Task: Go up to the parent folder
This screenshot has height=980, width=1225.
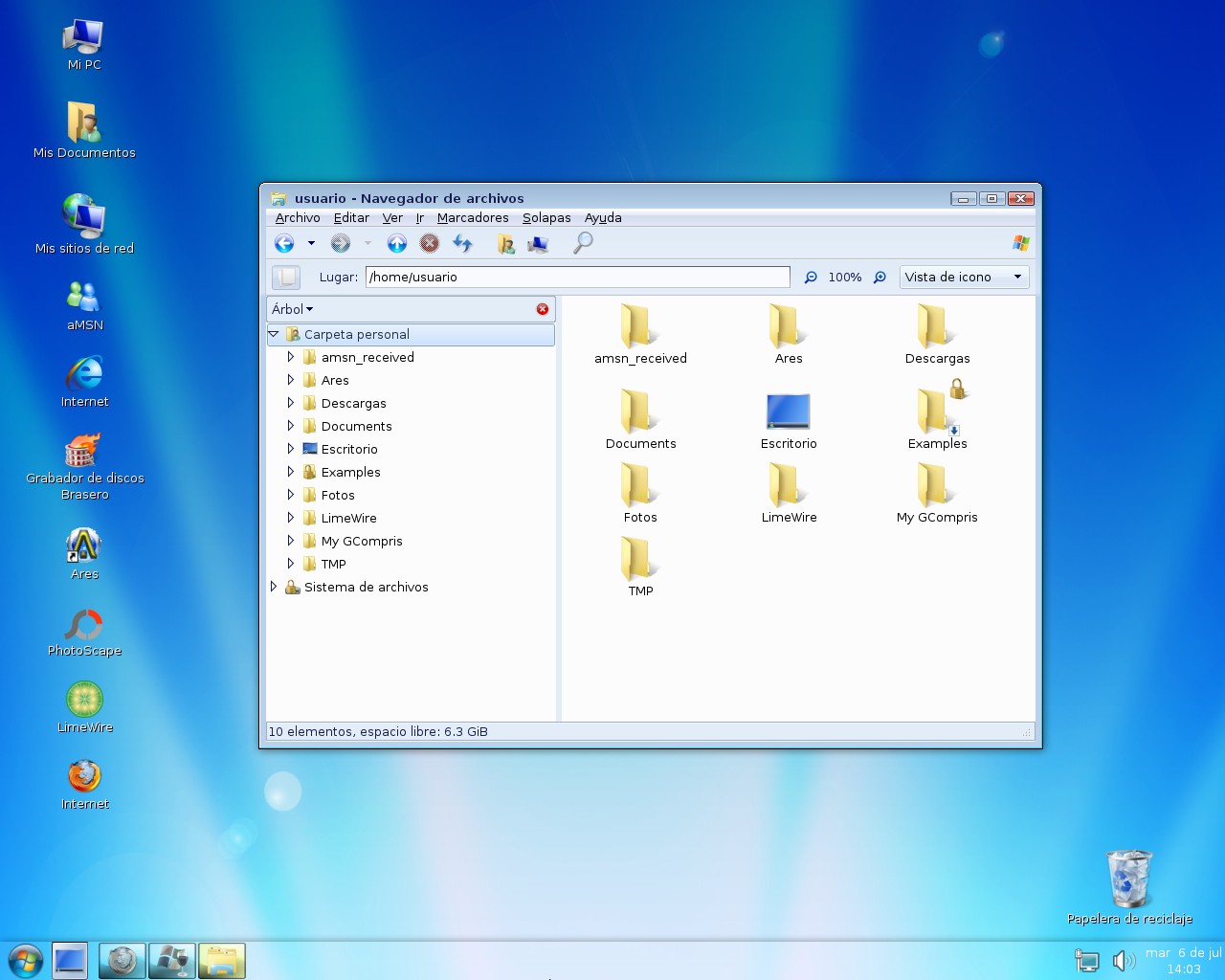Action: tap(397, 243)
